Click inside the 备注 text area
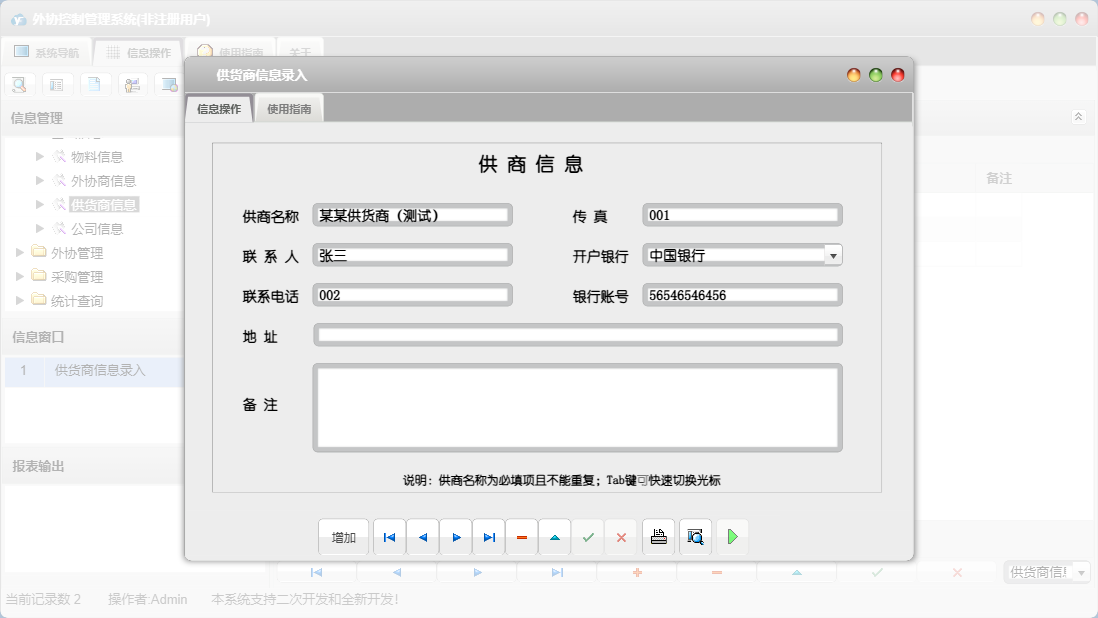1098x618 pixels. coord(577,406)
